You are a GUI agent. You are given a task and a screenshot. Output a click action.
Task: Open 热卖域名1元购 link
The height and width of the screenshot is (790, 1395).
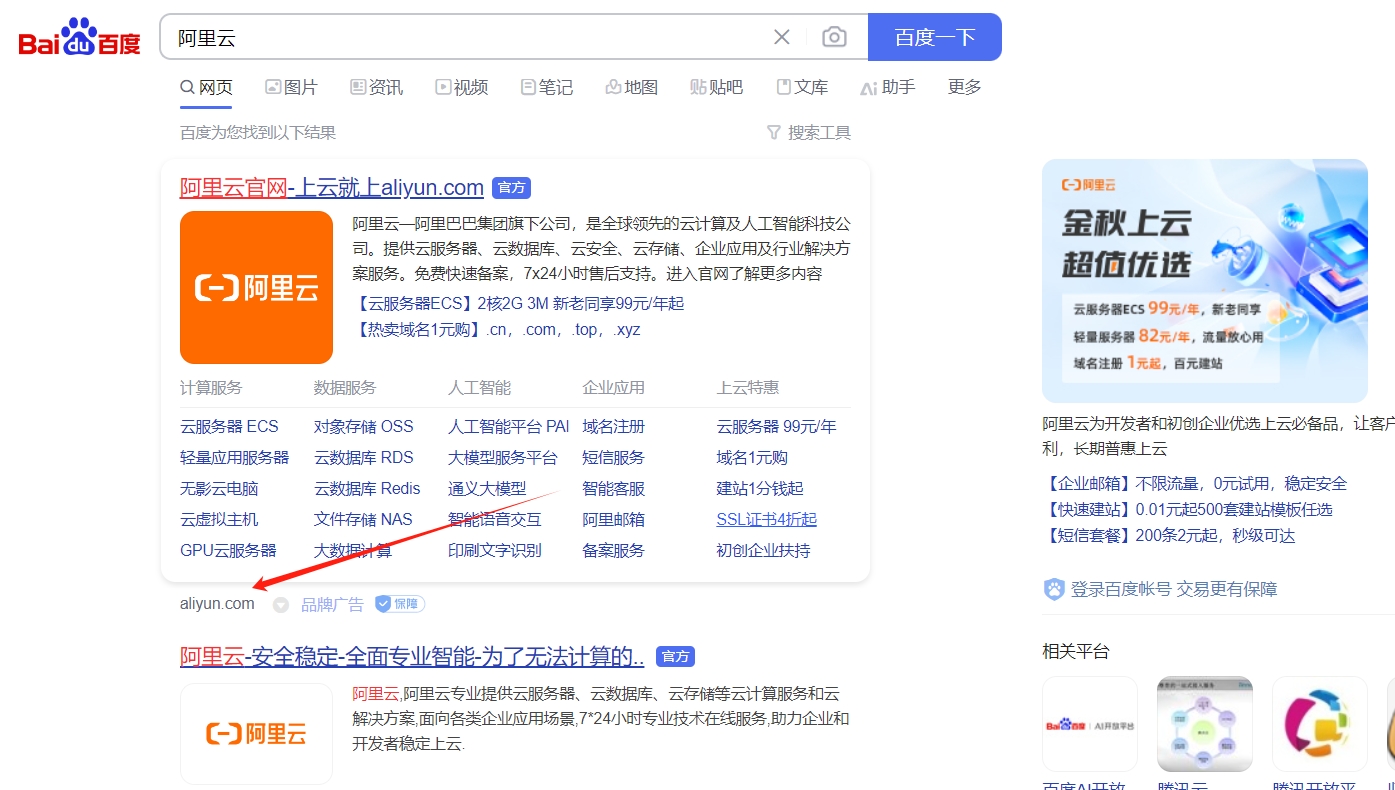(x=497, y=329)
